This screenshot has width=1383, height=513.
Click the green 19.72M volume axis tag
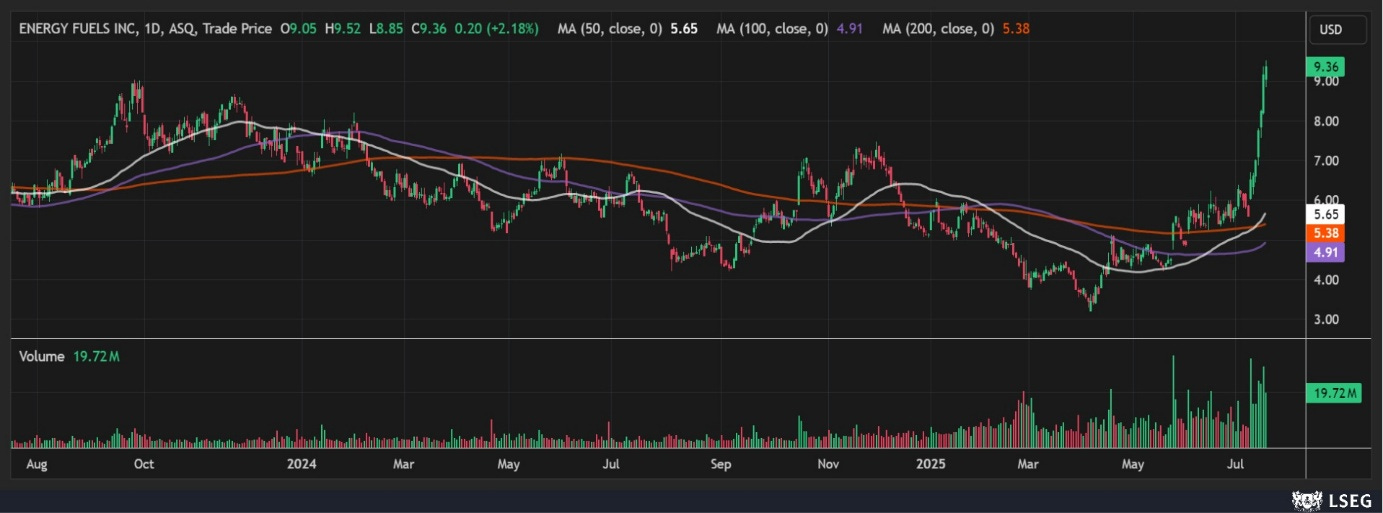[x=1335, y=394]
